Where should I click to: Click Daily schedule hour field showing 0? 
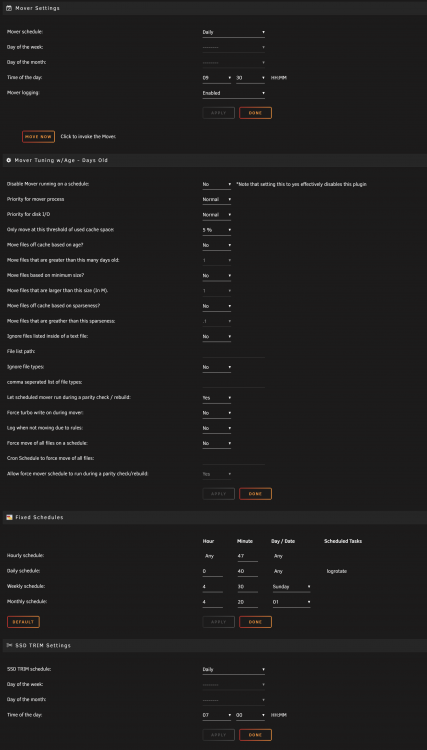(212, 571)
